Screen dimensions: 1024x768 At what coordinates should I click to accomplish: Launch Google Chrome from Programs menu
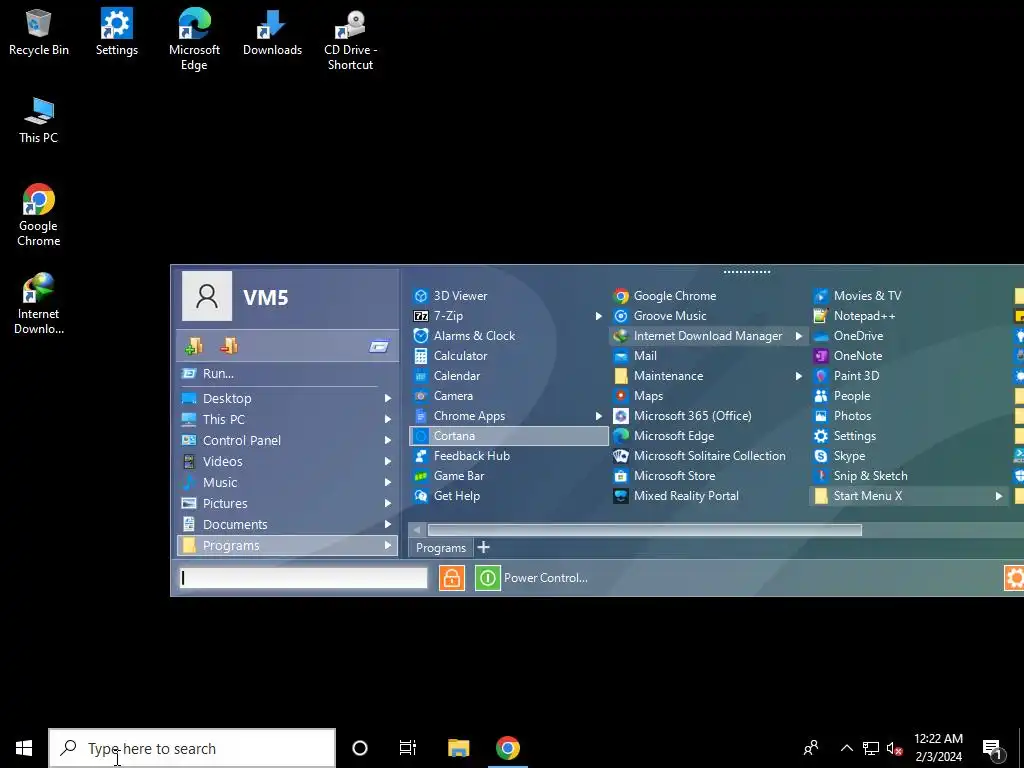click(x=709, y=296)
